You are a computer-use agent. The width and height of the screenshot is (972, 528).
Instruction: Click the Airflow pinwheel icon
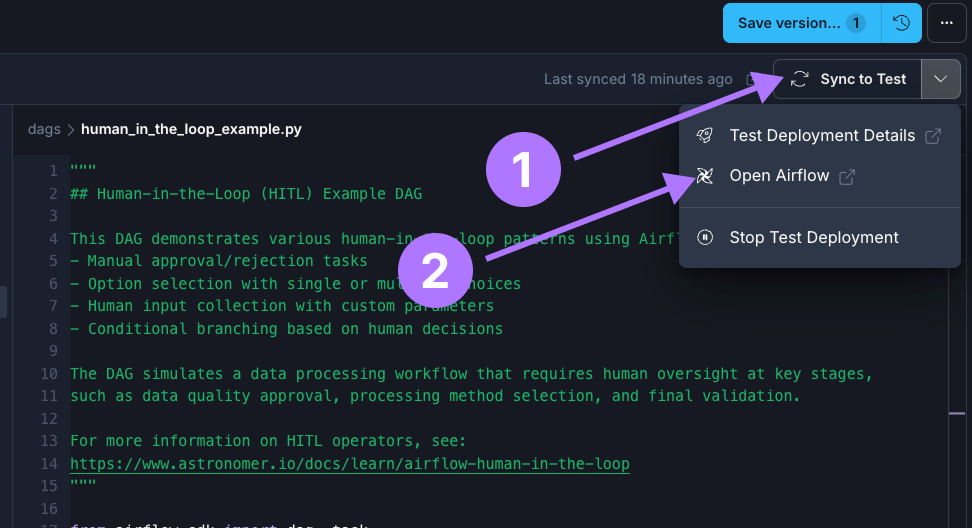(705, 176)
